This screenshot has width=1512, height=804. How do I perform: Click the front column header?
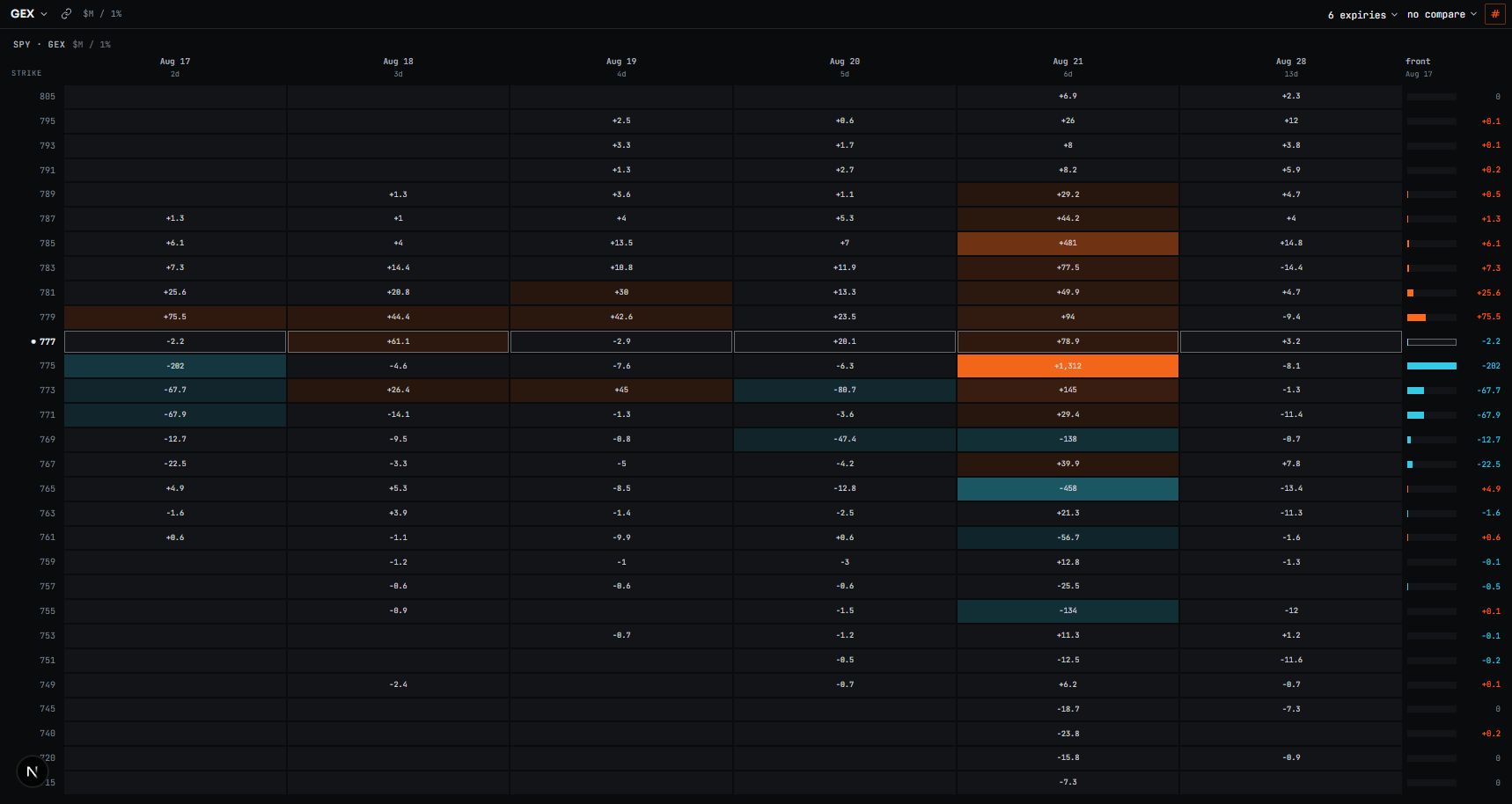[1419, 67]
